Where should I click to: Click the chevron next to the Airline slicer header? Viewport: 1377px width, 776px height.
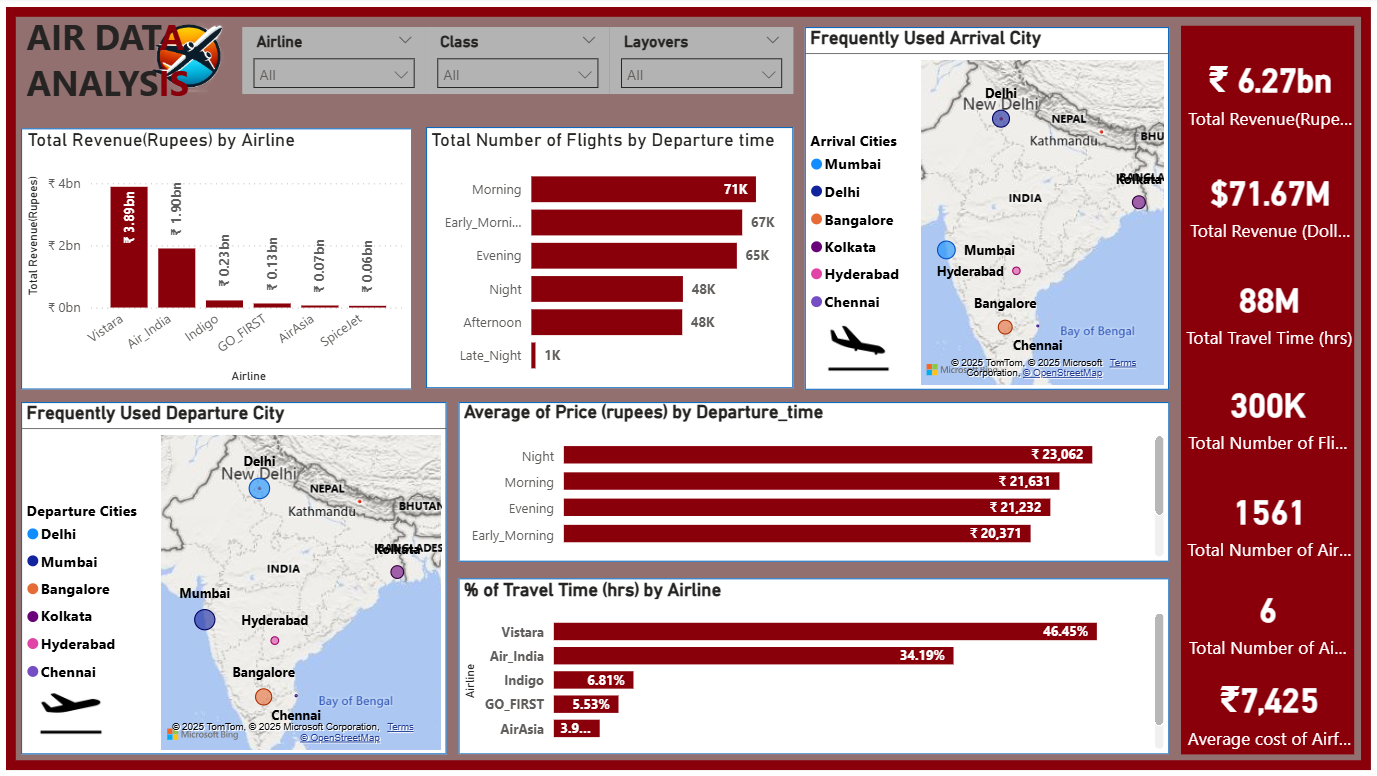[405, 41]
